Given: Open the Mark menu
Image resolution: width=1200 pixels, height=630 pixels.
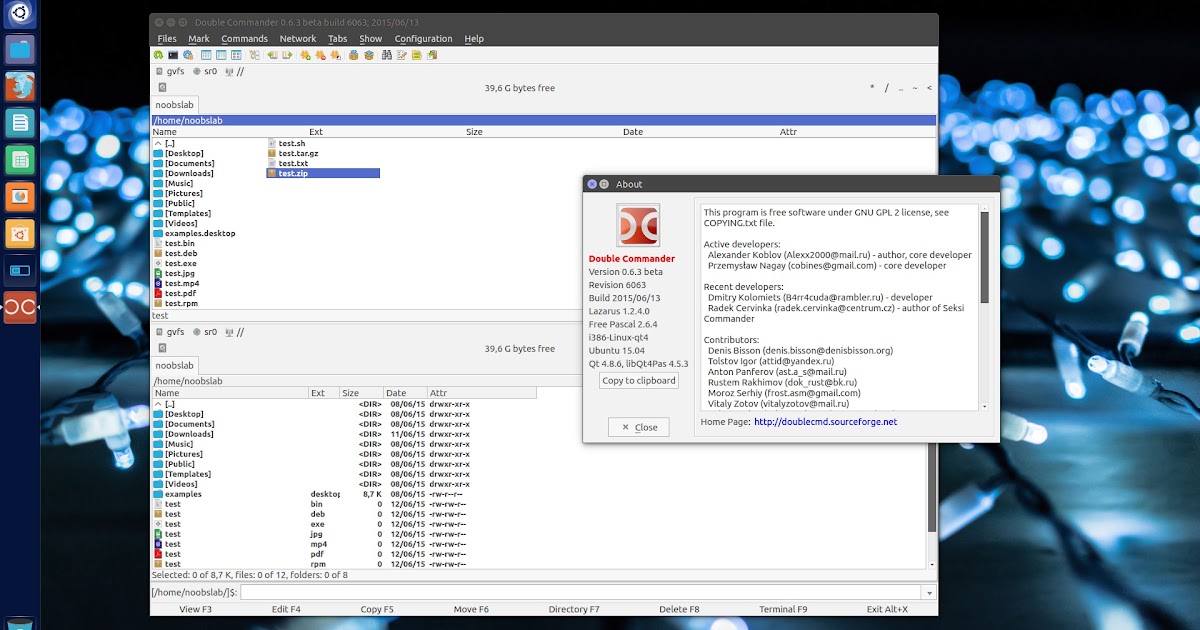Looking at the screenshot, I should click(x=199, y=39).
